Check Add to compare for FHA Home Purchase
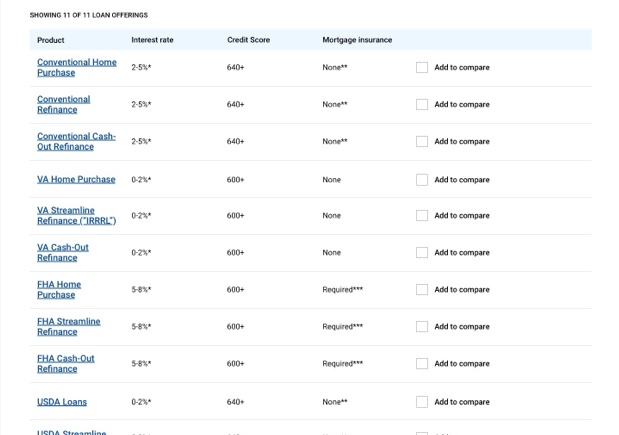This screenshot has height=435, width=619. (x=422, y=290)
